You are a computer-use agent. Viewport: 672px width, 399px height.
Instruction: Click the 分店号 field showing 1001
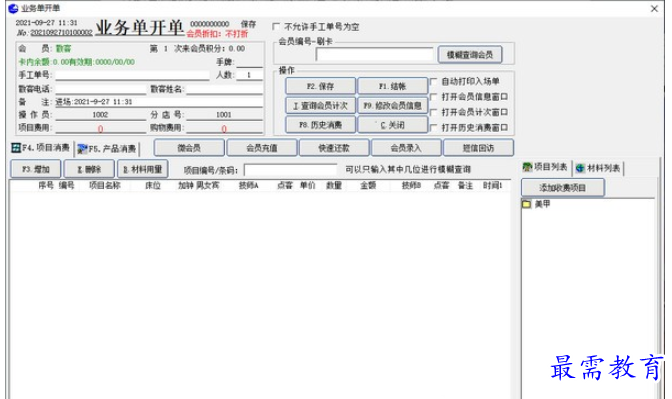225,114
